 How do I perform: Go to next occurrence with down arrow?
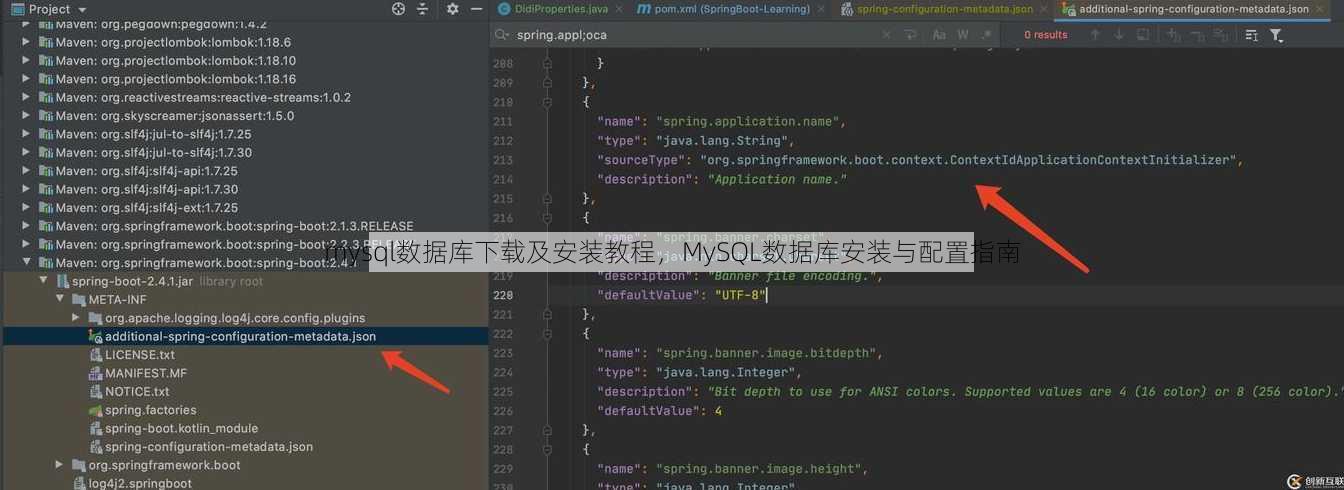point(1118,35)
